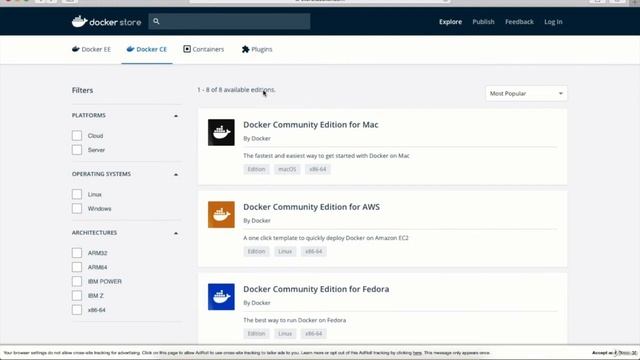Click the search magnifier icon
The height and width of the screenshot is (360, 640).
156,21
